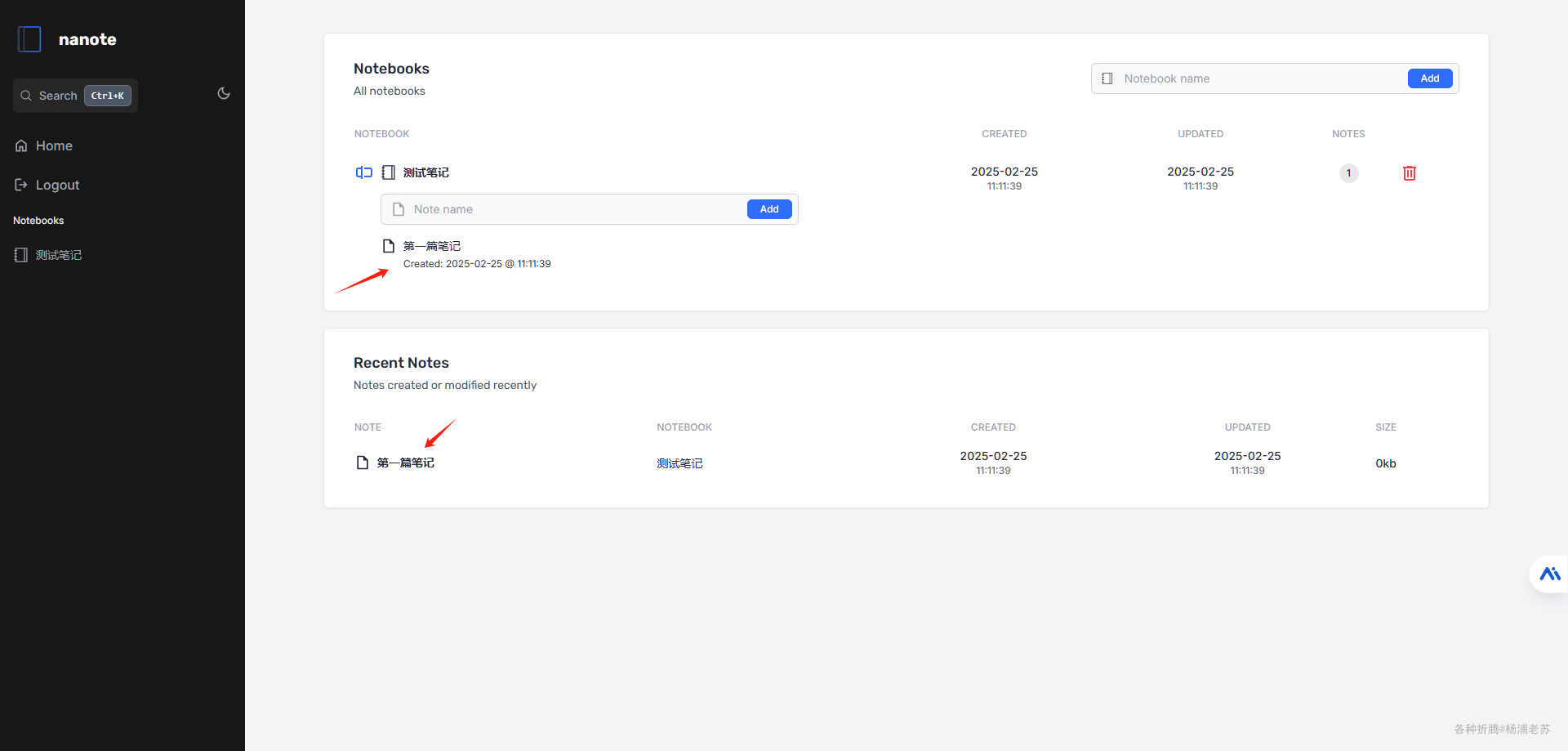Click the notes count badge showing 1
1568x751 pixels.
pos(1348,173)
